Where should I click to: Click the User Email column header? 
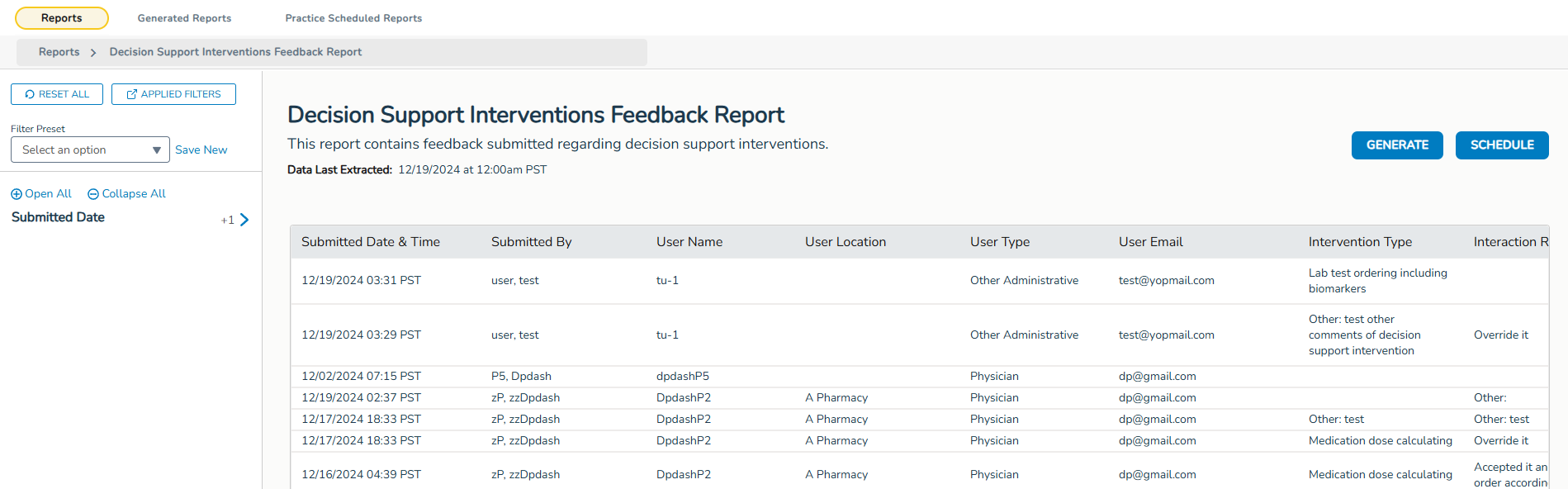[1150, 242]
